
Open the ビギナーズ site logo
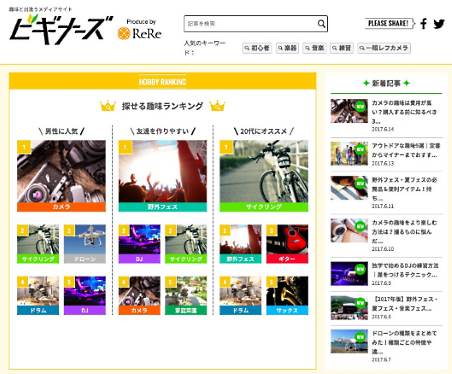click(x=61, y=29)
